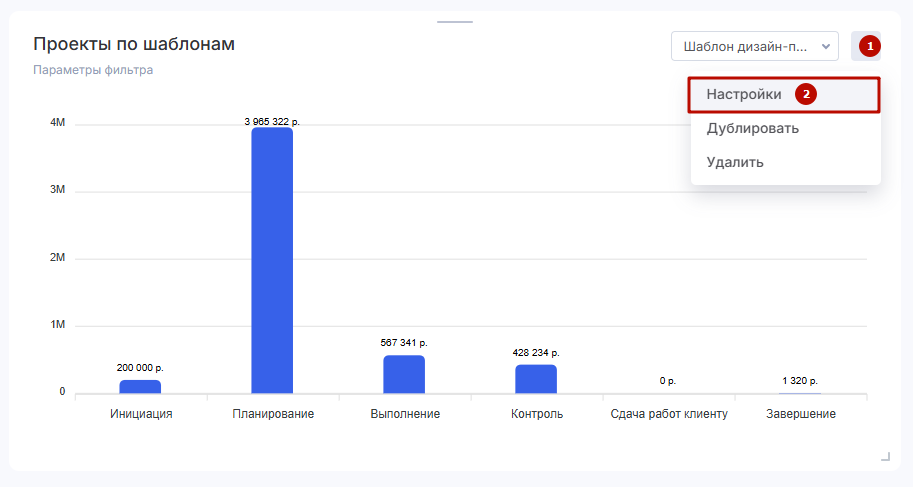Image resolution: width=913 pixels, height=487 pixels.
Task: Click 'Удалить' in the widget menu
Action: coord(735,162)
